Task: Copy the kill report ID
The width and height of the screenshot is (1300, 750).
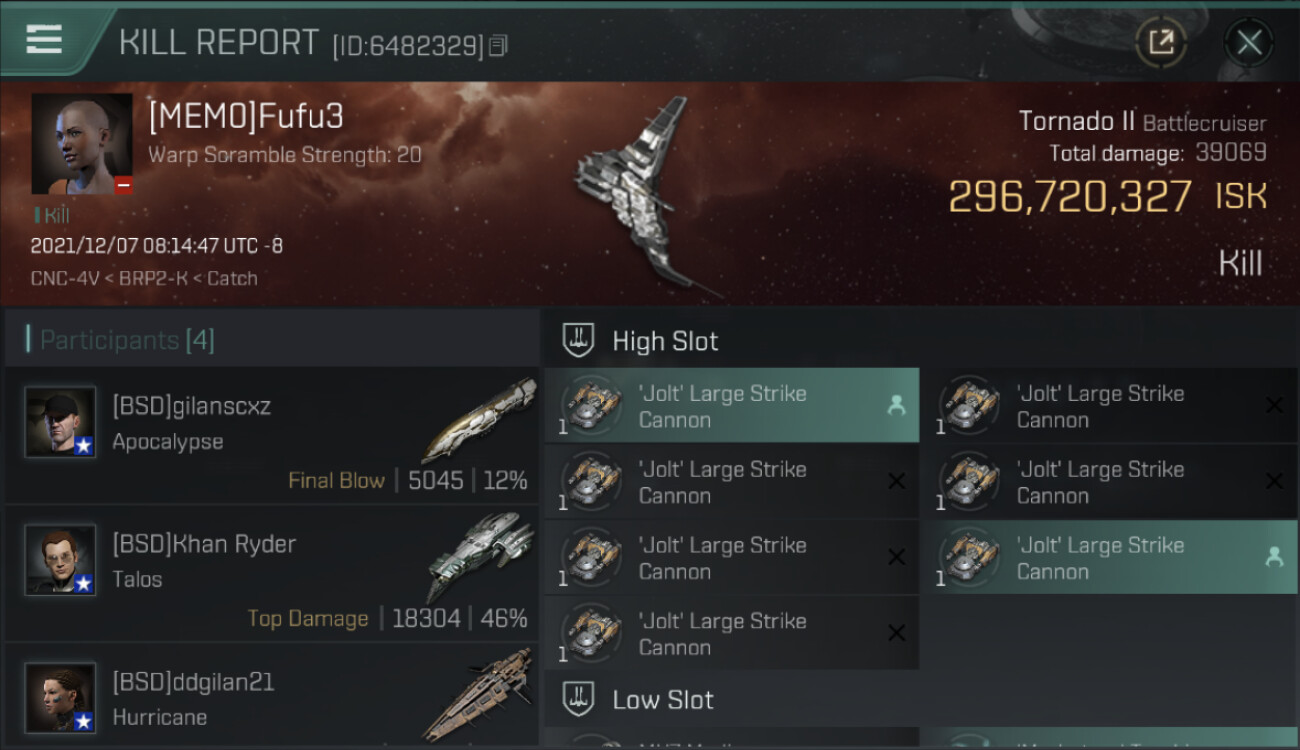Action: [x=498, y=46]
